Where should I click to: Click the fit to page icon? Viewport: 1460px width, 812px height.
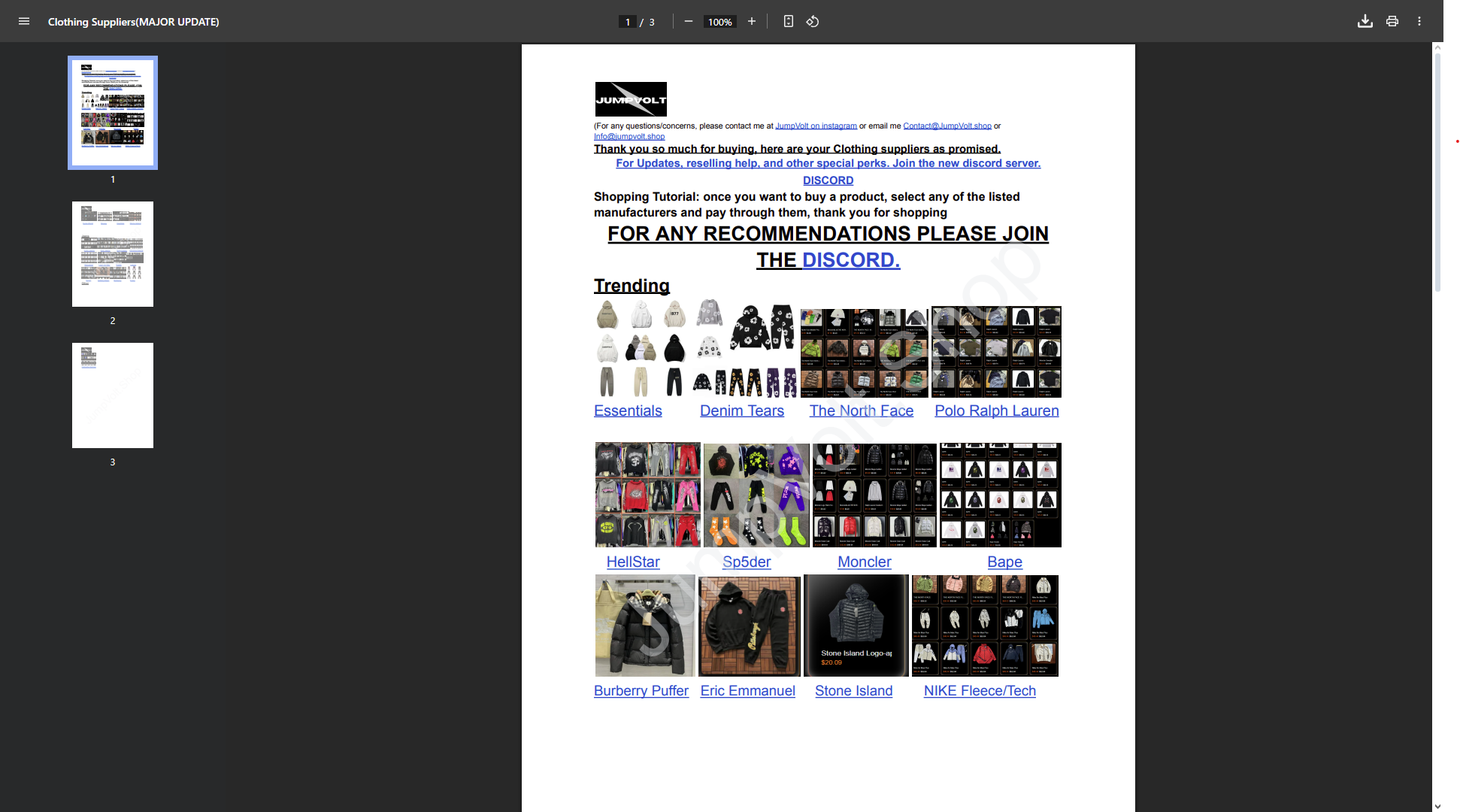click(x=788, y=22)
